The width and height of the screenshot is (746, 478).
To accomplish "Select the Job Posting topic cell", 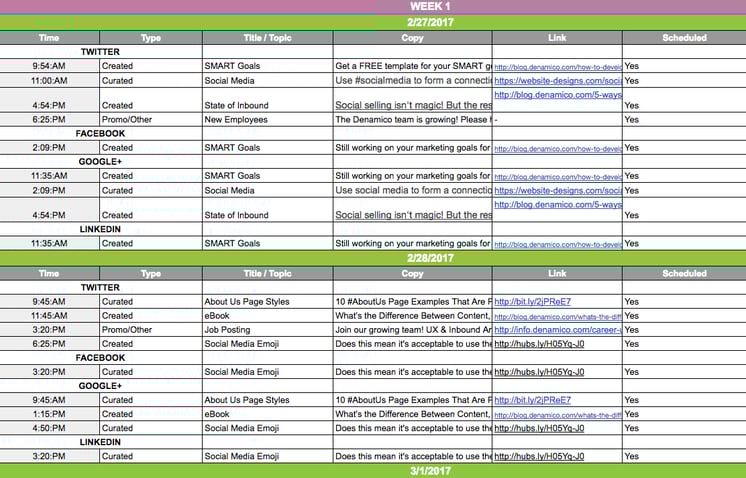I will pyautogui.click(x=267, y=330).
